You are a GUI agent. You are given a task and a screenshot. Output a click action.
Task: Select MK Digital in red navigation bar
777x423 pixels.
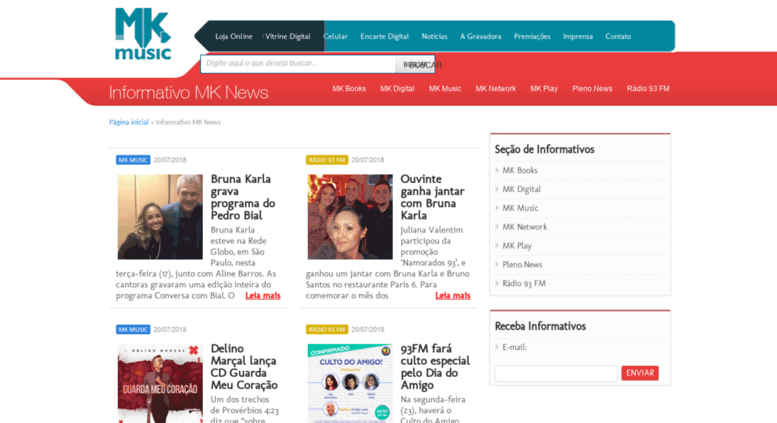click(397, 89)
